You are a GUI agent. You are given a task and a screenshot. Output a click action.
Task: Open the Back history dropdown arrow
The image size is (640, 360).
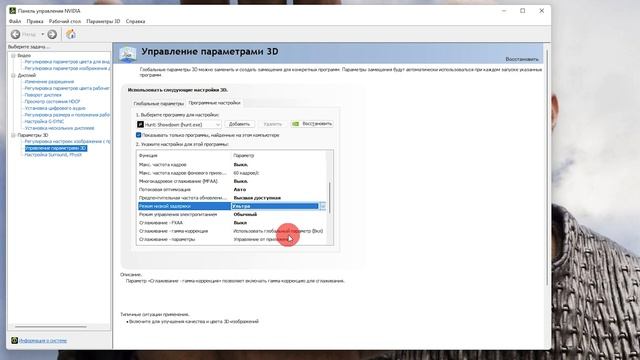[x=42, y=34]
